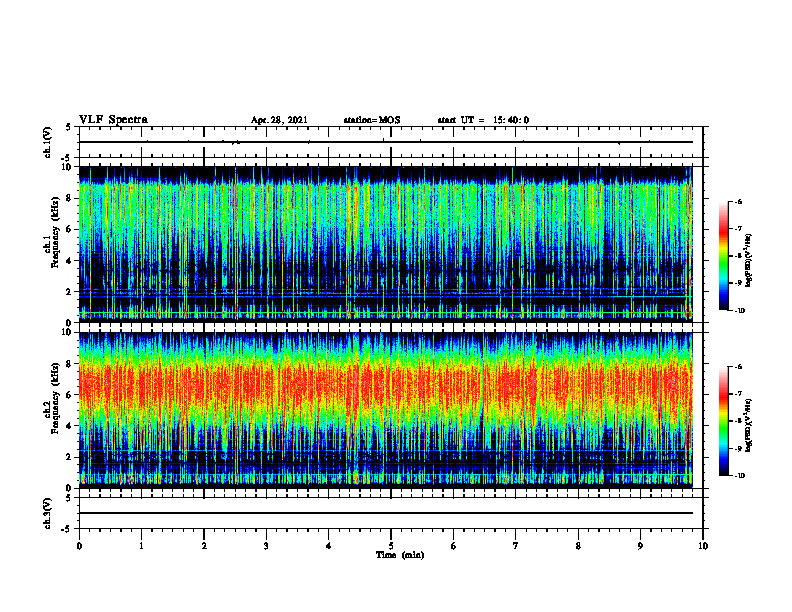Click inside the ch.1 spectrogram panel
The width and height of the screenshot is (792, 612).
coord(385,244)
